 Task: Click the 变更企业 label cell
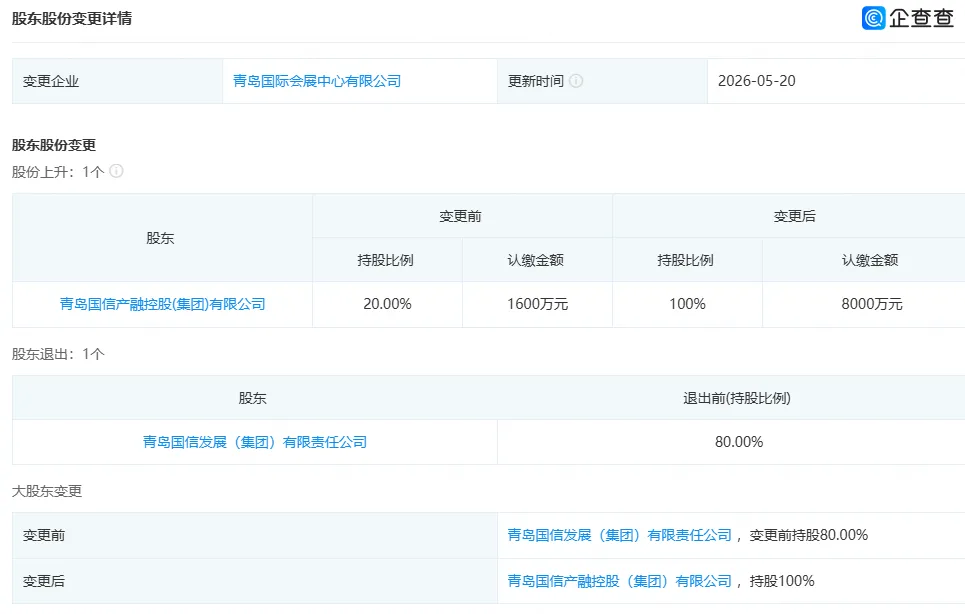click(118, 81)
